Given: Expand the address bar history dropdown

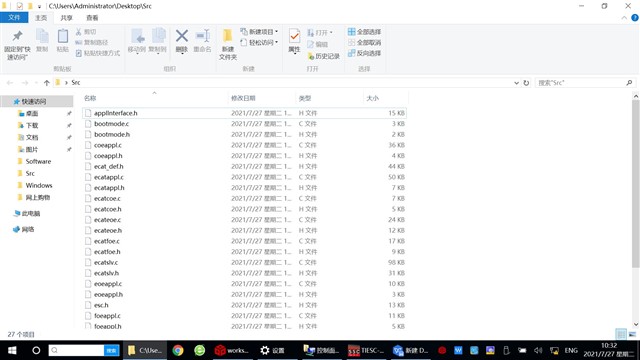Looking at the screenshot, I should coord(516,83).
